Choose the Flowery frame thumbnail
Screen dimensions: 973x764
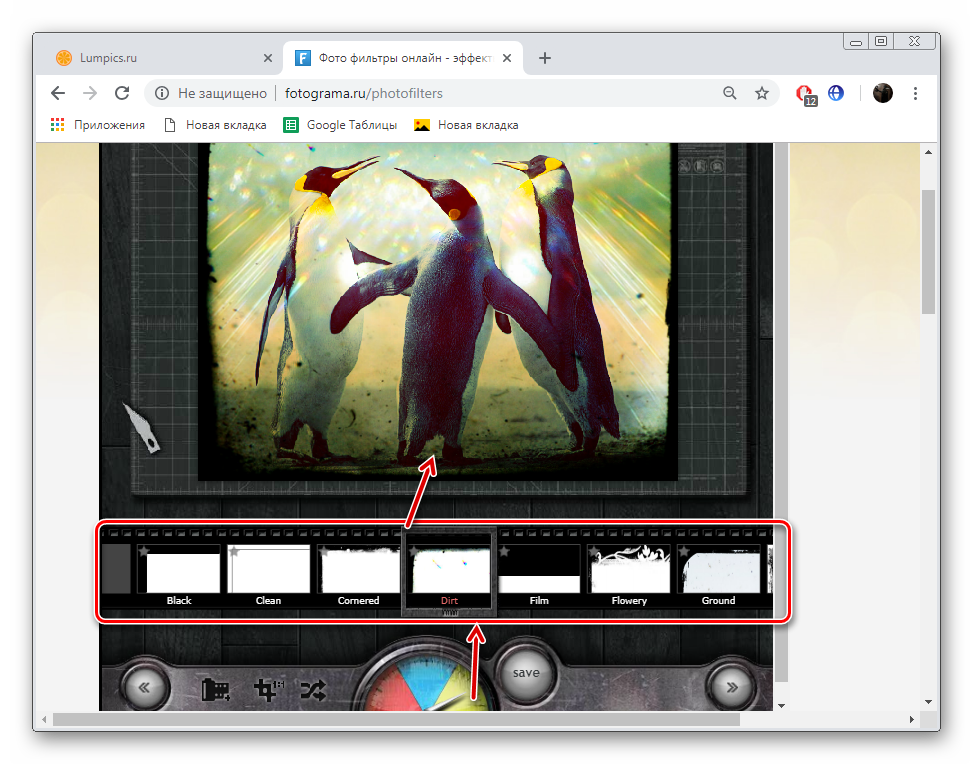click(x=629, y=575)
